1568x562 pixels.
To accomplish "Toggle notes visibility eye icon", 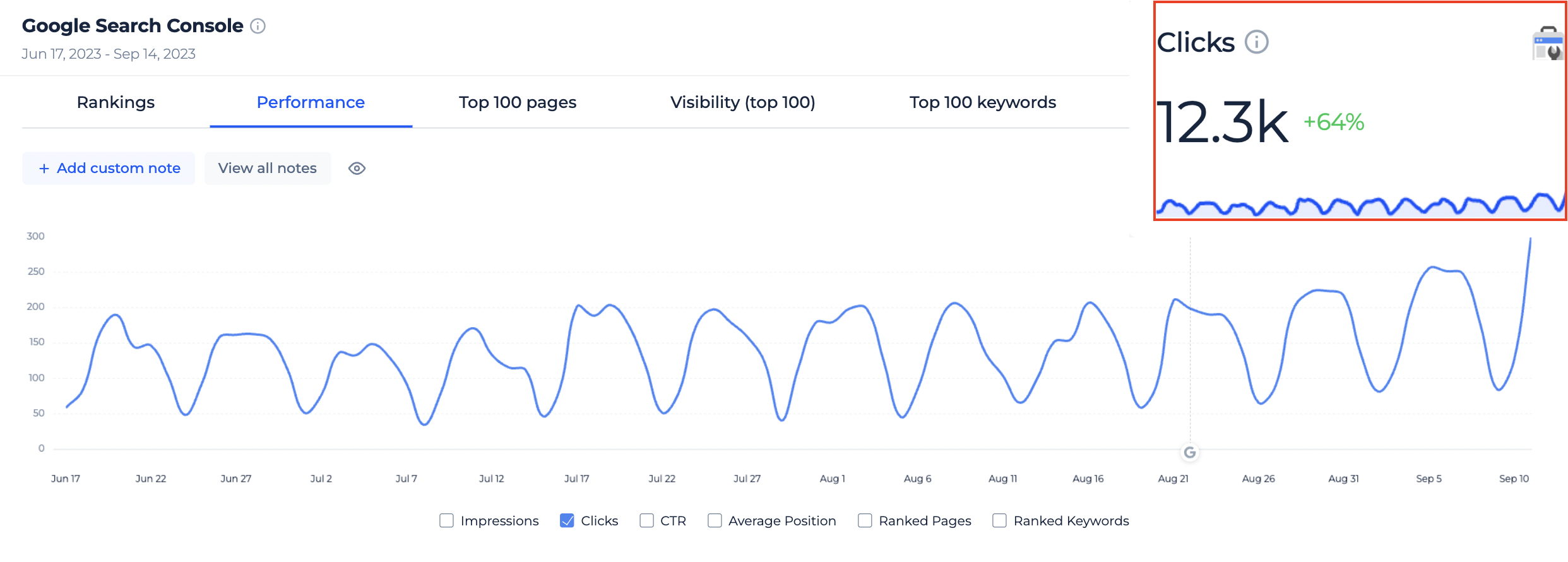I will (357, 169).
